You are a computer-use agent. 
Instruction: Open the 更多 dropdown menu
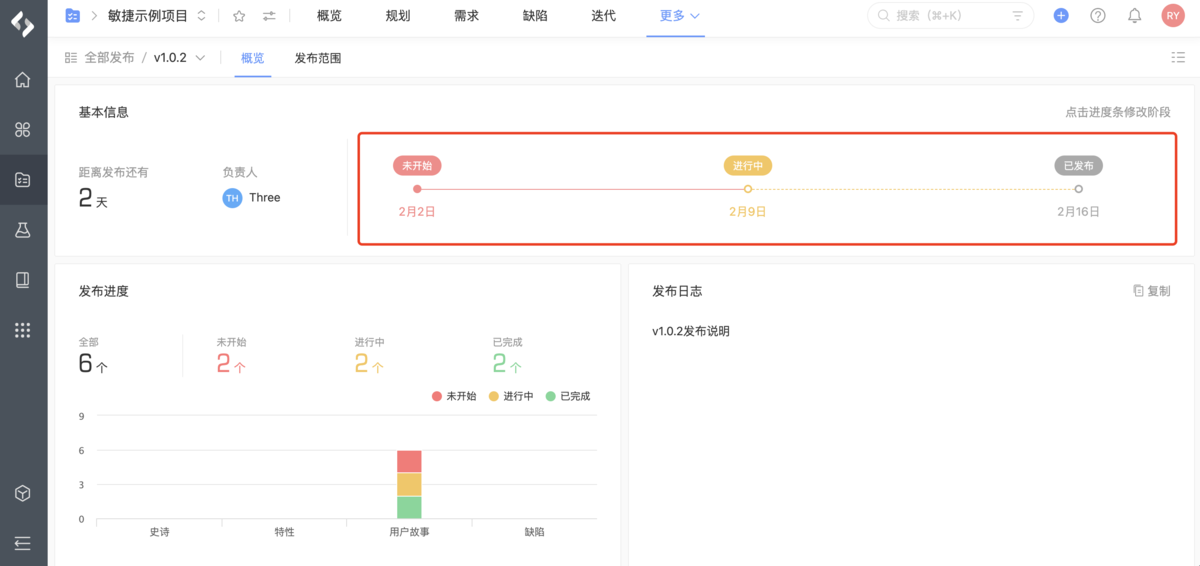click(680, 16)
